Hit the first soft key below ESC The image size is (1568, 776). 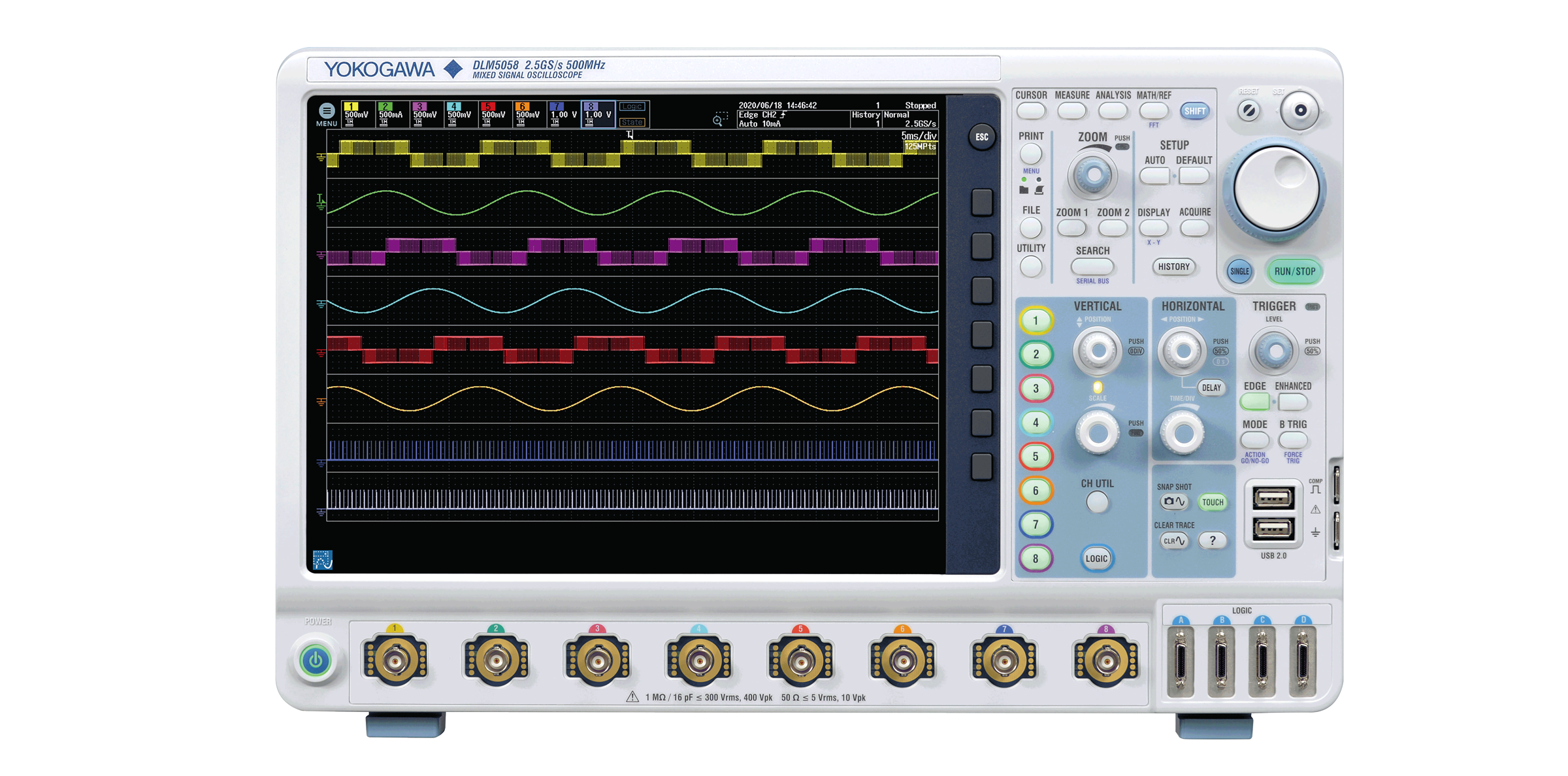pos(981,202)
